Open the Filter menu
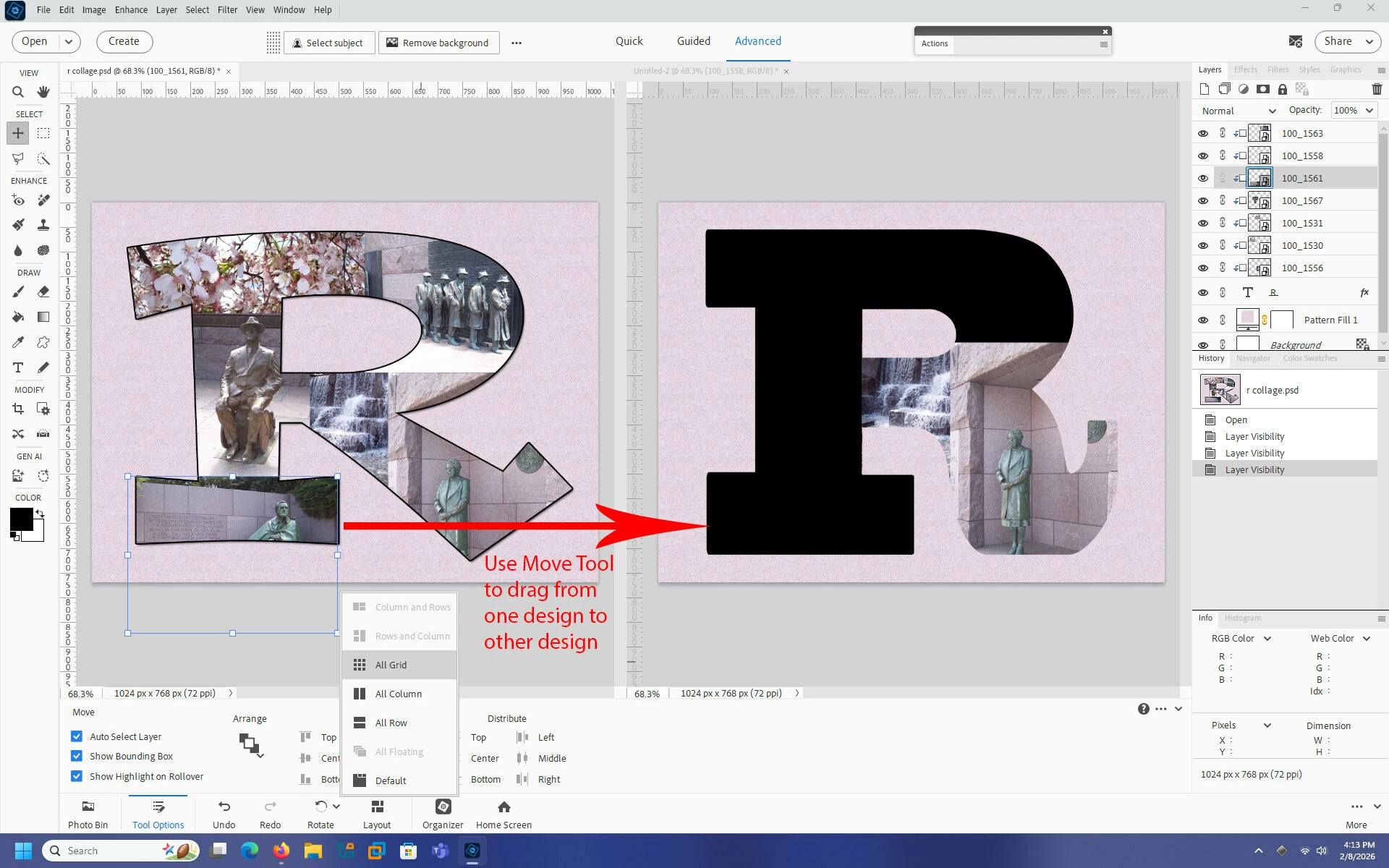The image size is (1389, 868). 227,9
